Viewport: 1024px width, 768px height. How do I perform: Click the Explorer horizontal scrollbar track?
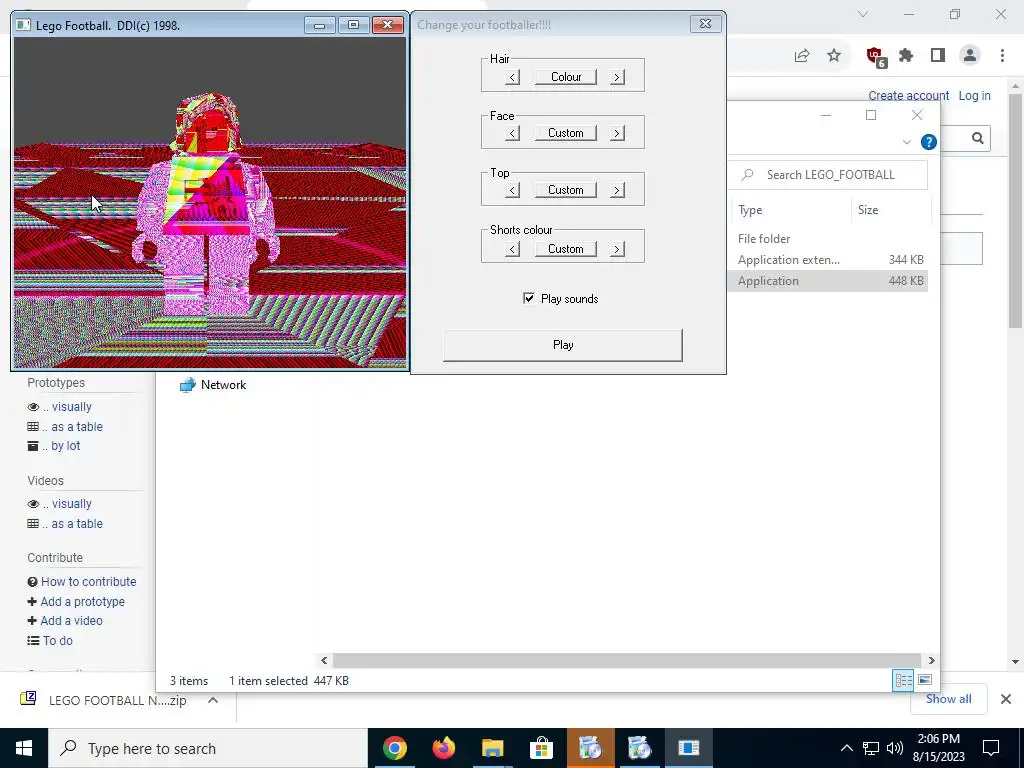click(627, 660)
